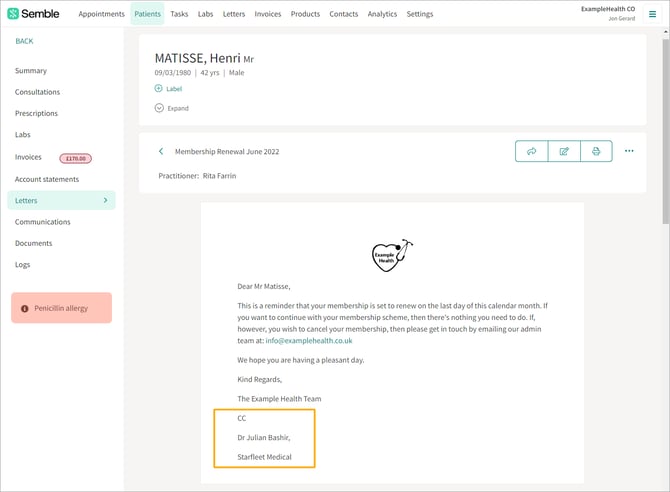Screen dimensions: 670x492
Task: Click the plus icon to add Label
Action: (x=159, y=89)
